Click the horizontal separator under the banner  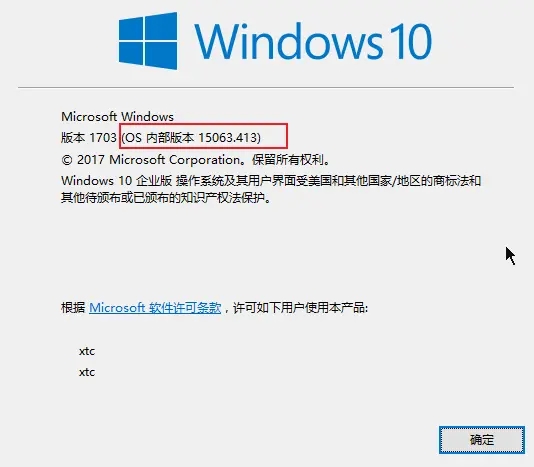pyautogui.click(x=266, y=88)
